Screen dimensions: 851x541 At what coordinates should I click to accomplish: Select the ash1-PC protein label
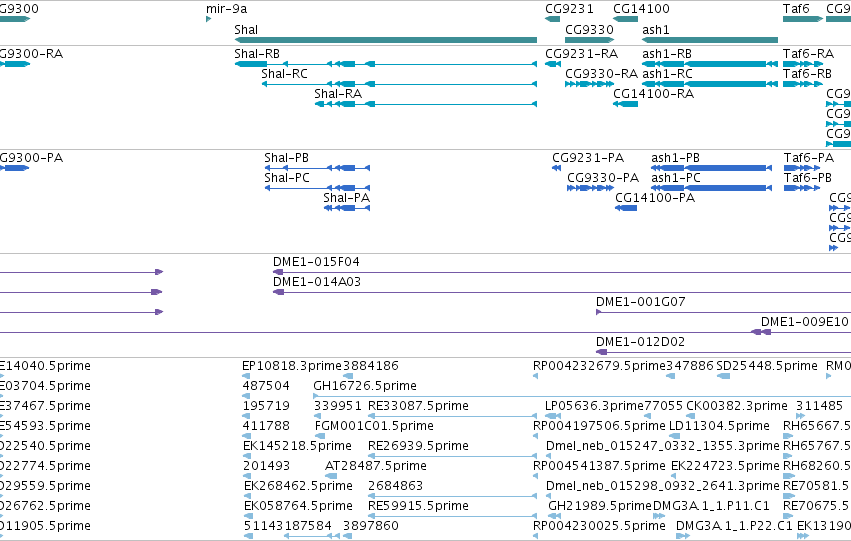(x=676, y=178)
